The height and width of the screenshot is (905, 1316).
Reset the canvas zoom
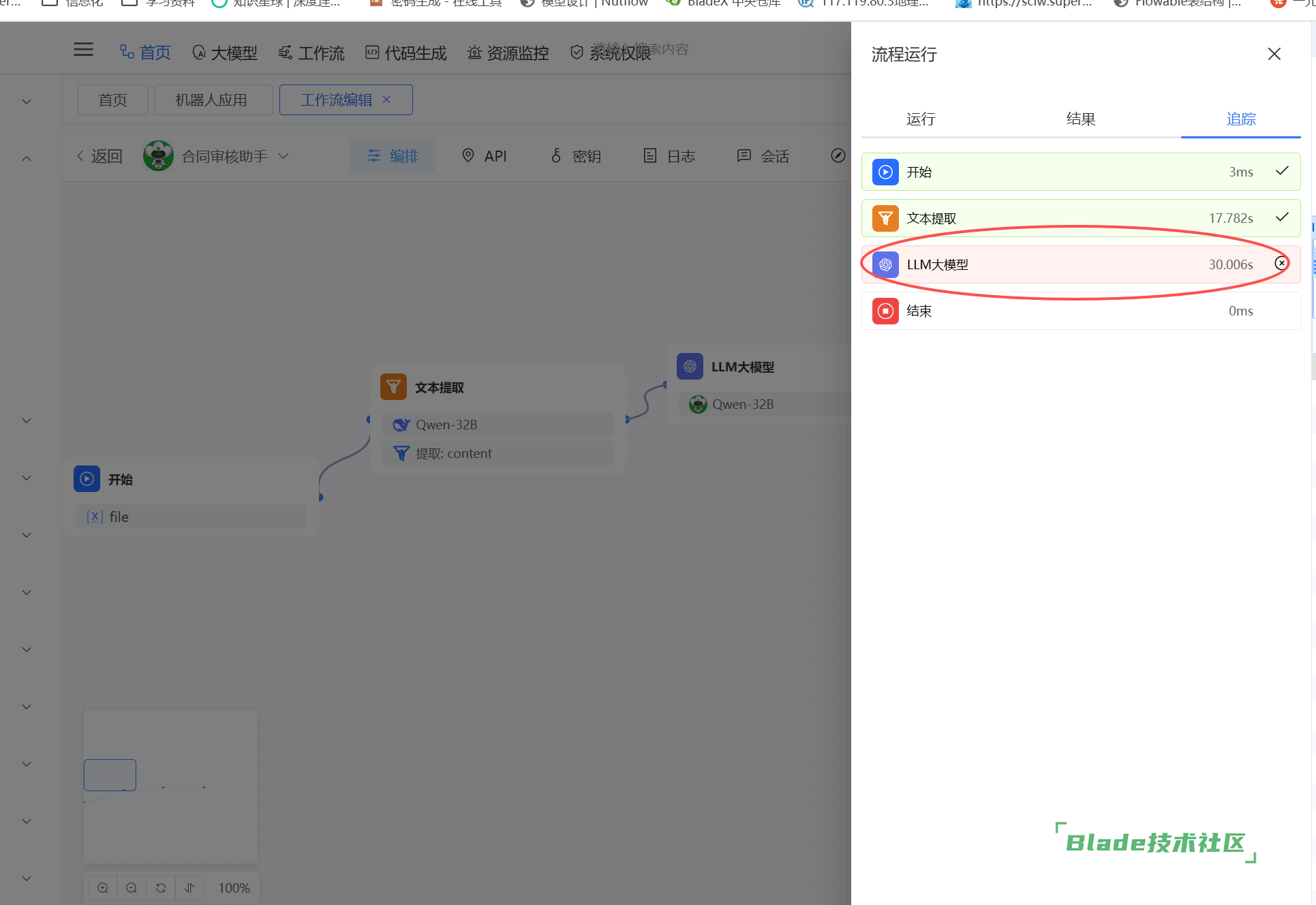point(161,887)
